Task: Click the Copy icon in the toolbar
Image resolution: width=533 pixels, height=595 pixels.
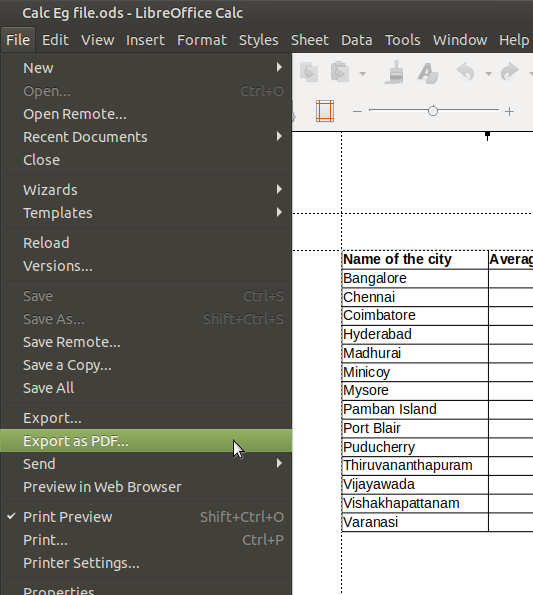Action: click(x=309, y=72)
